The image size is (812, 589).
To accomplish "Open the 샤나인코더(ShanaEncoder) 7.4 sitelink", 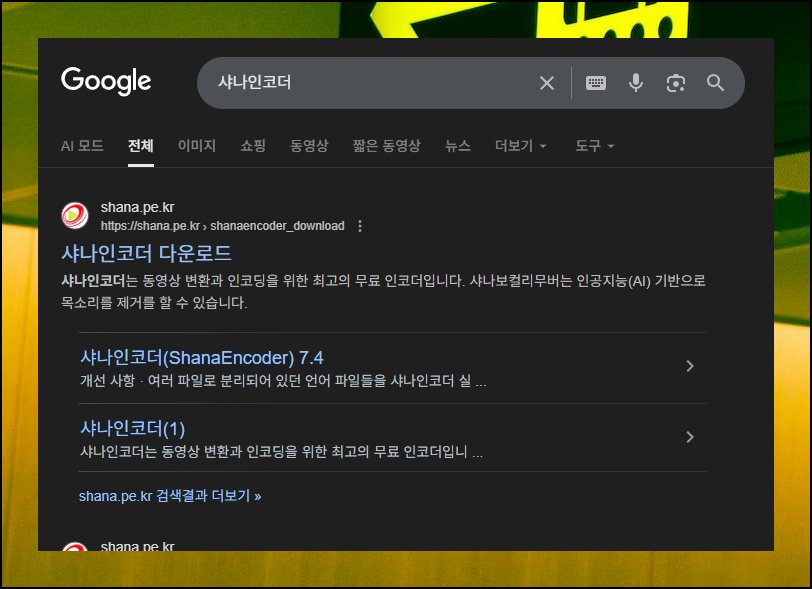I will click(x=202, y=357).
